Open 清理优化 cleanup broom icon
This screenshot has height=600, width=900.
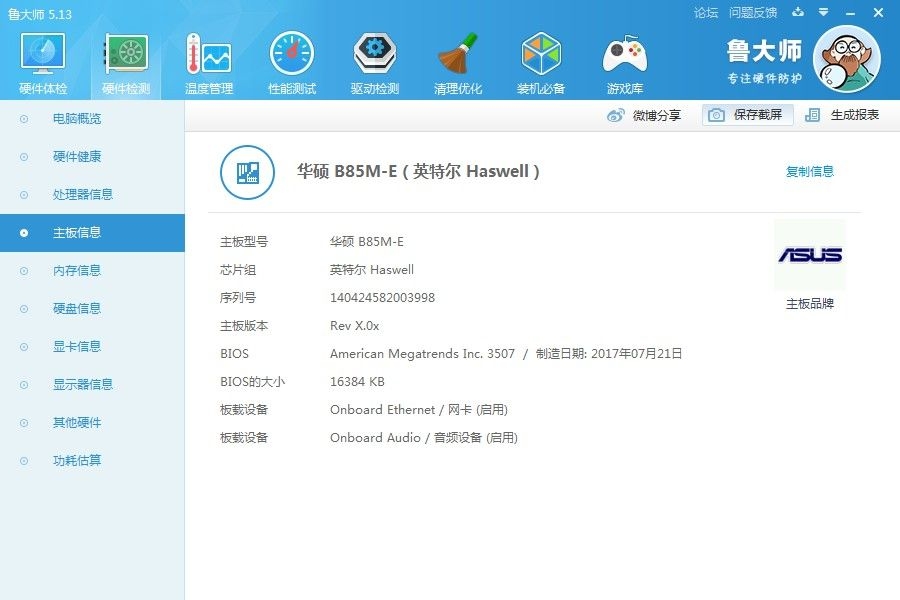458,63
